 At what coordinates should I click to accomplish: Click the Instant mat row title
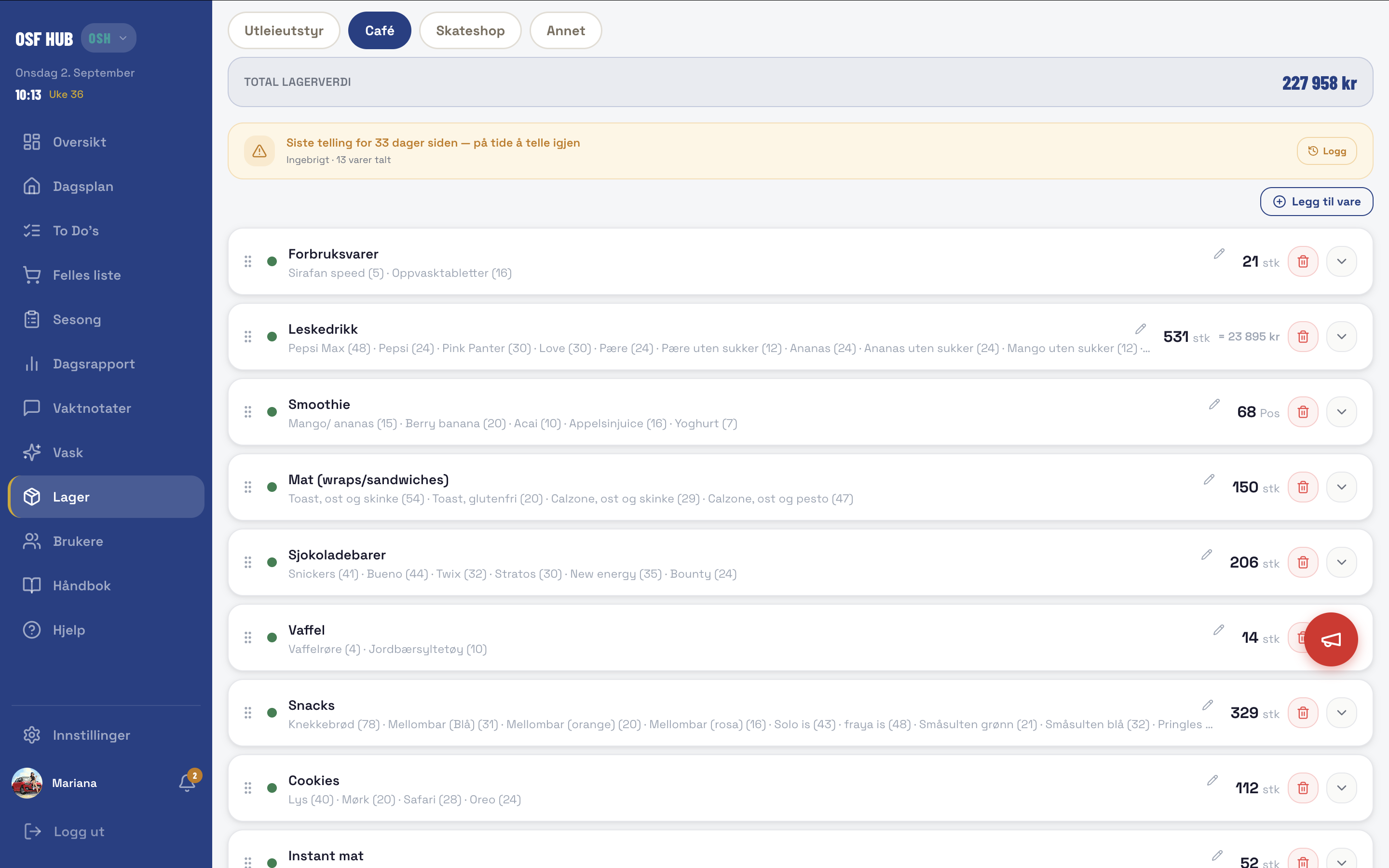[x=326, y=855]
